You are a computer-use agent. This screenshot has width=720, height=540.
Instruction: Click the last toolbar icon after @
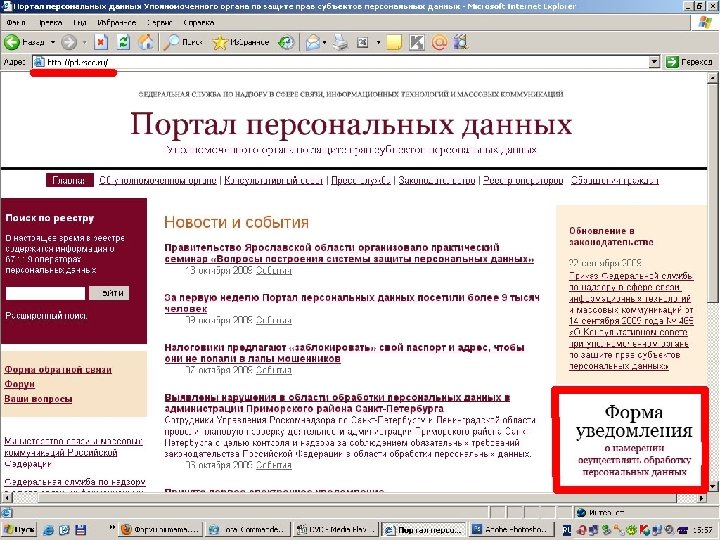point(461,42)
